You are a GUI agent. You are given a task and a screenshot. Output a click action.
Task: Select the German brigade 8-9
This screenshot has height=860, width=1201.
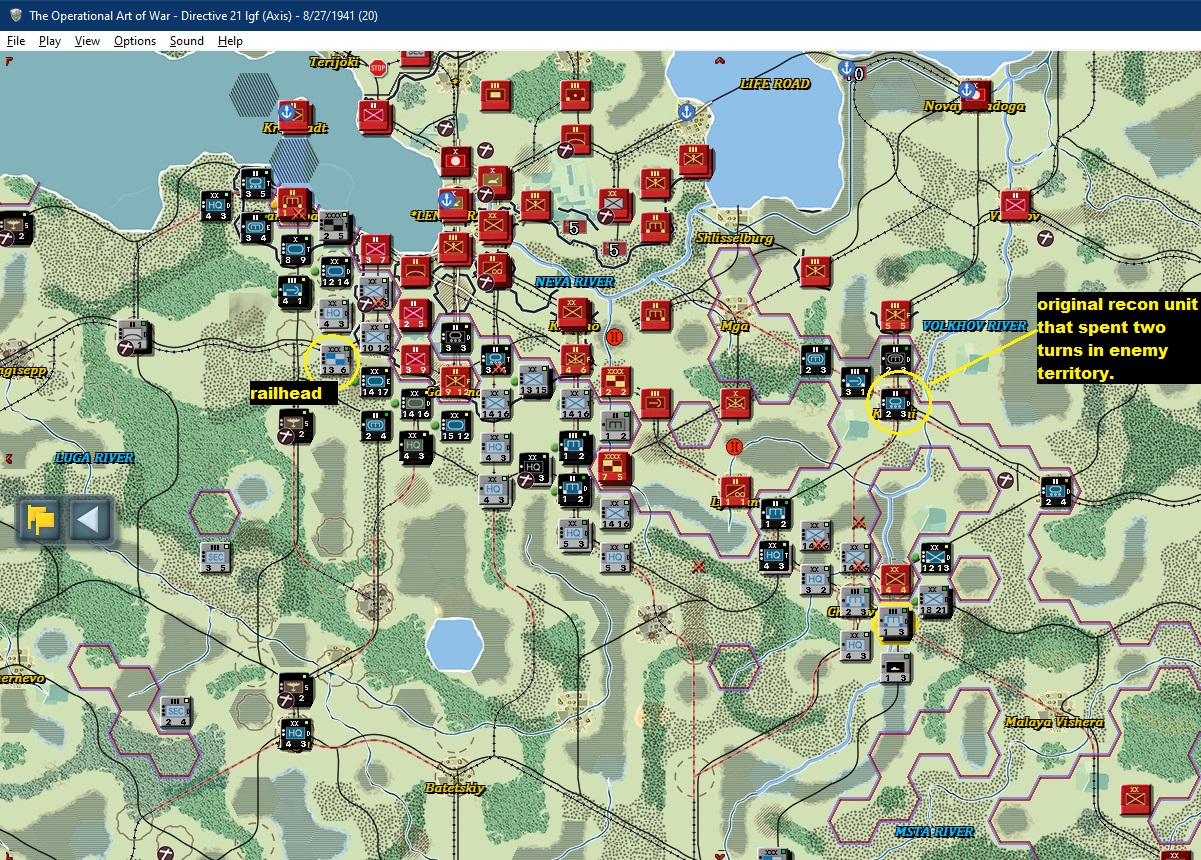click(x=296, y=250)
